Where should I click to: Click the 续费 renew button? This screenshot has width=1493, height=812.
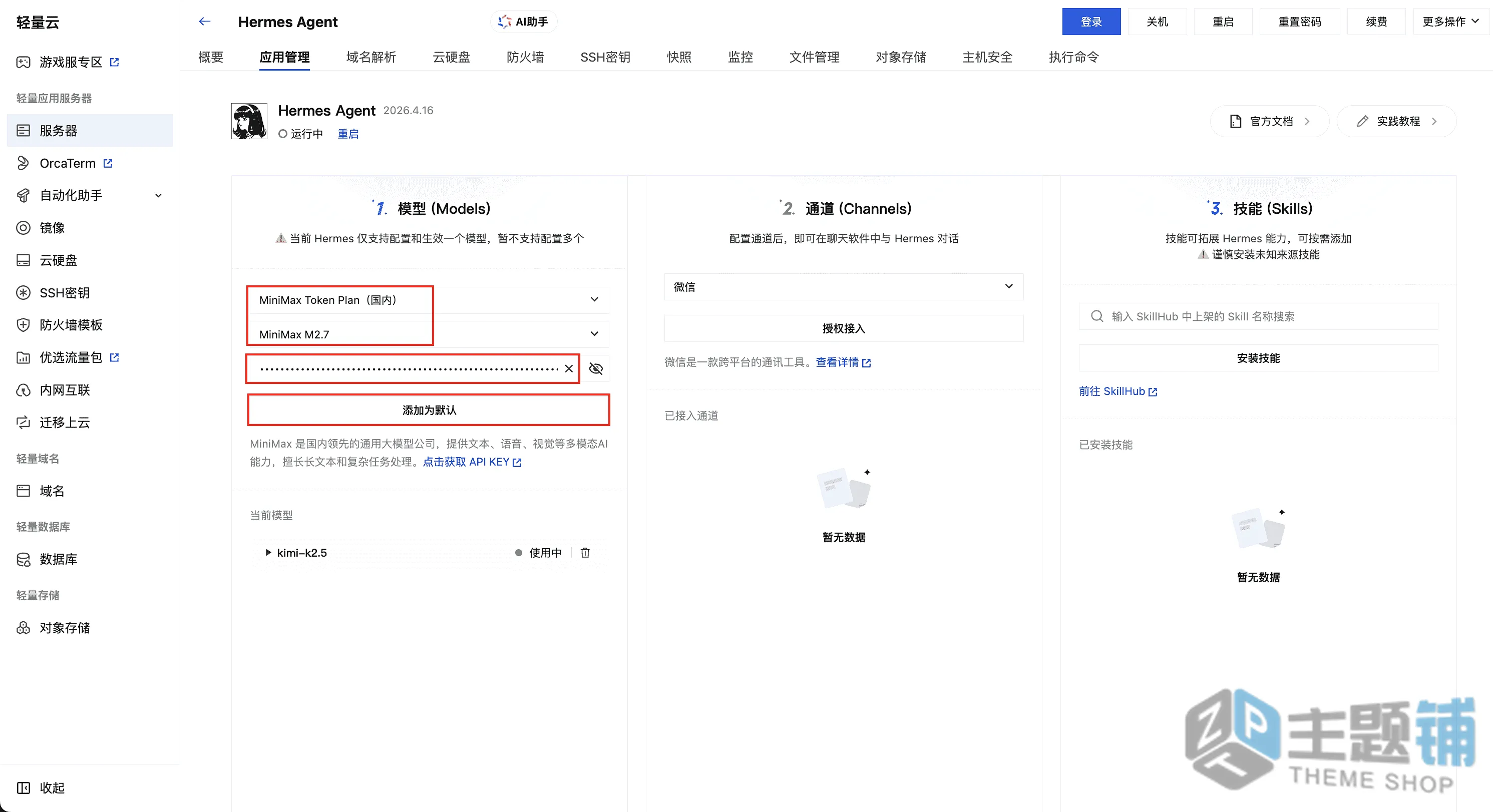1376,22
